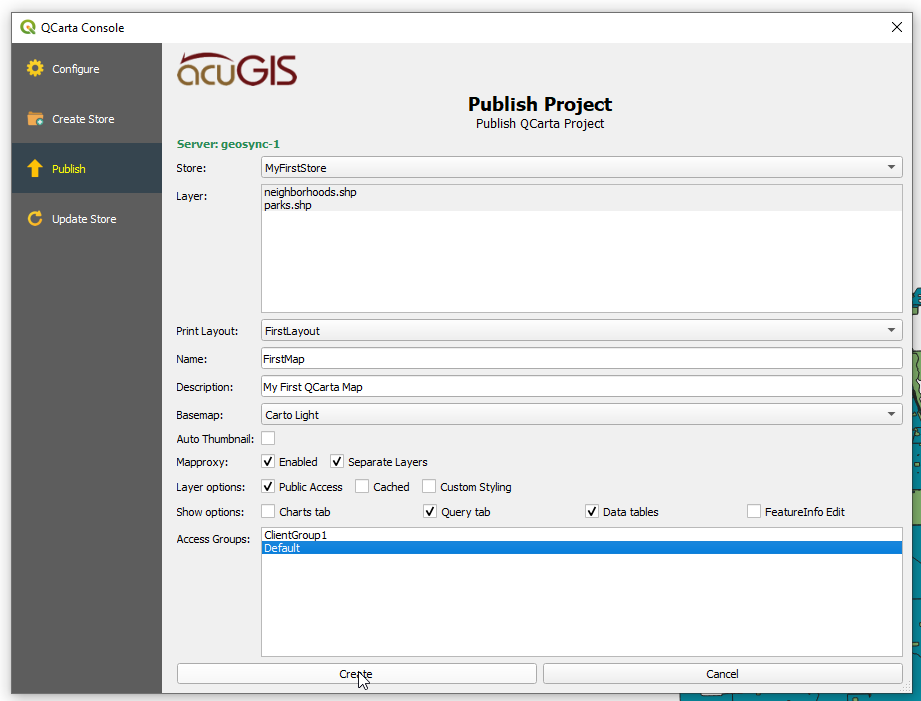
Task: Click the acuGIS logo
Action: point(237,70)
